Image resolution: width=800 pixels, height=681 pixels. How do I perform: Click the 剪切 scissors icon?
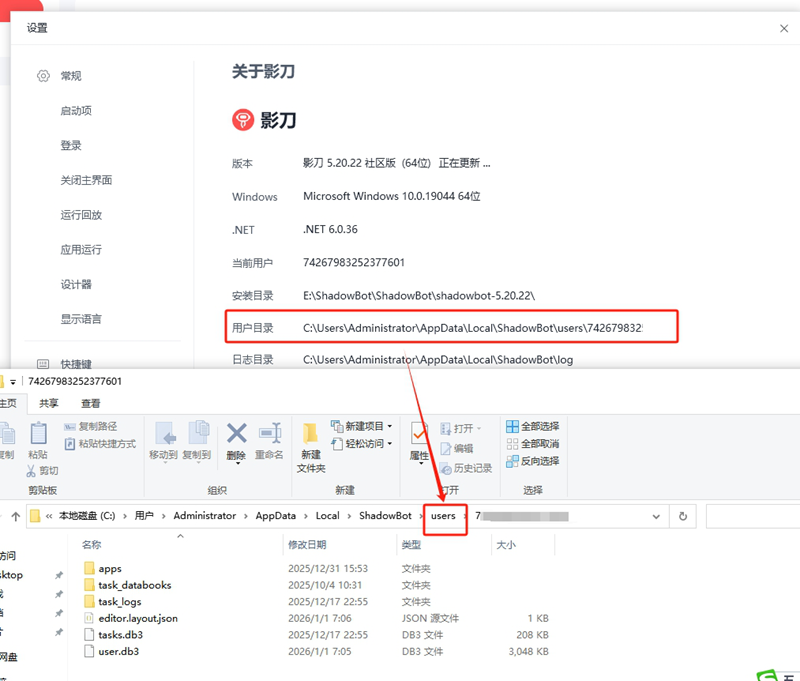[x=31, y=470]
